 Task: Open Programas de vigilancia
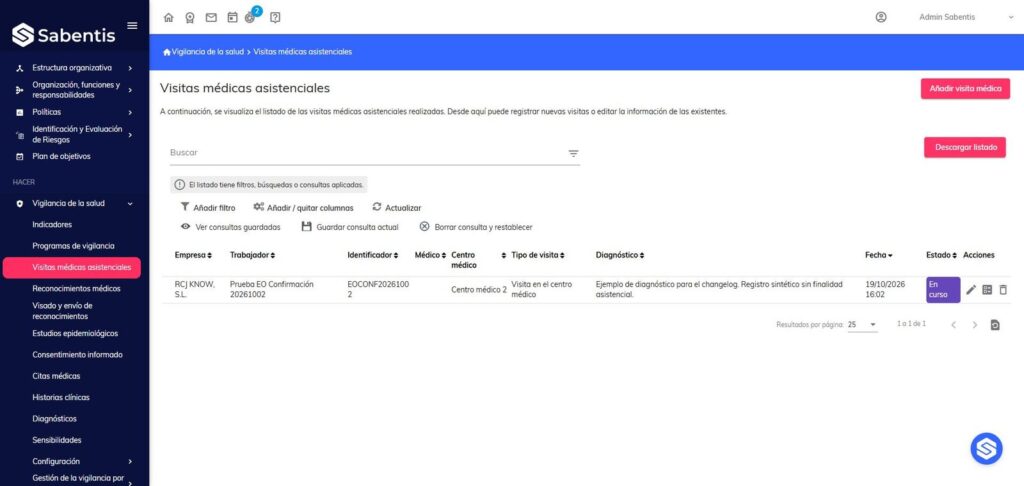coord(73,246)
